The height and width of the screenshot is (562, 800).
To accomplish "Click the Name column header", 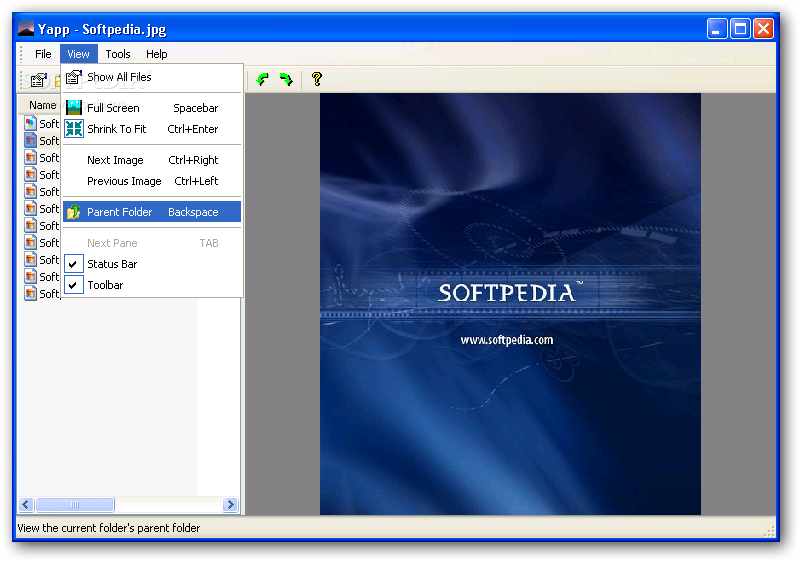I will click(x=40, y=105).
